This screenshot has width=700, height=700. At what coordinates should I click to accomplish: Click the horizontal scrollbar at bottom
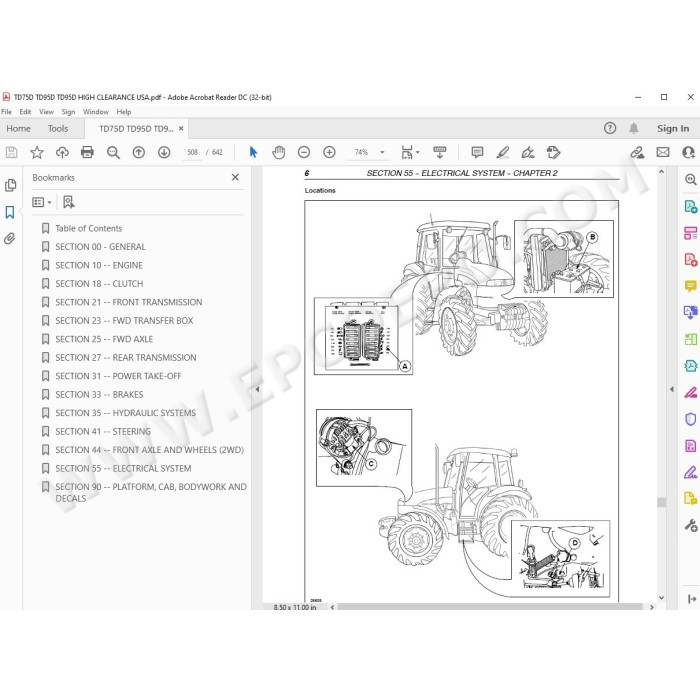(x=489, y=607)
